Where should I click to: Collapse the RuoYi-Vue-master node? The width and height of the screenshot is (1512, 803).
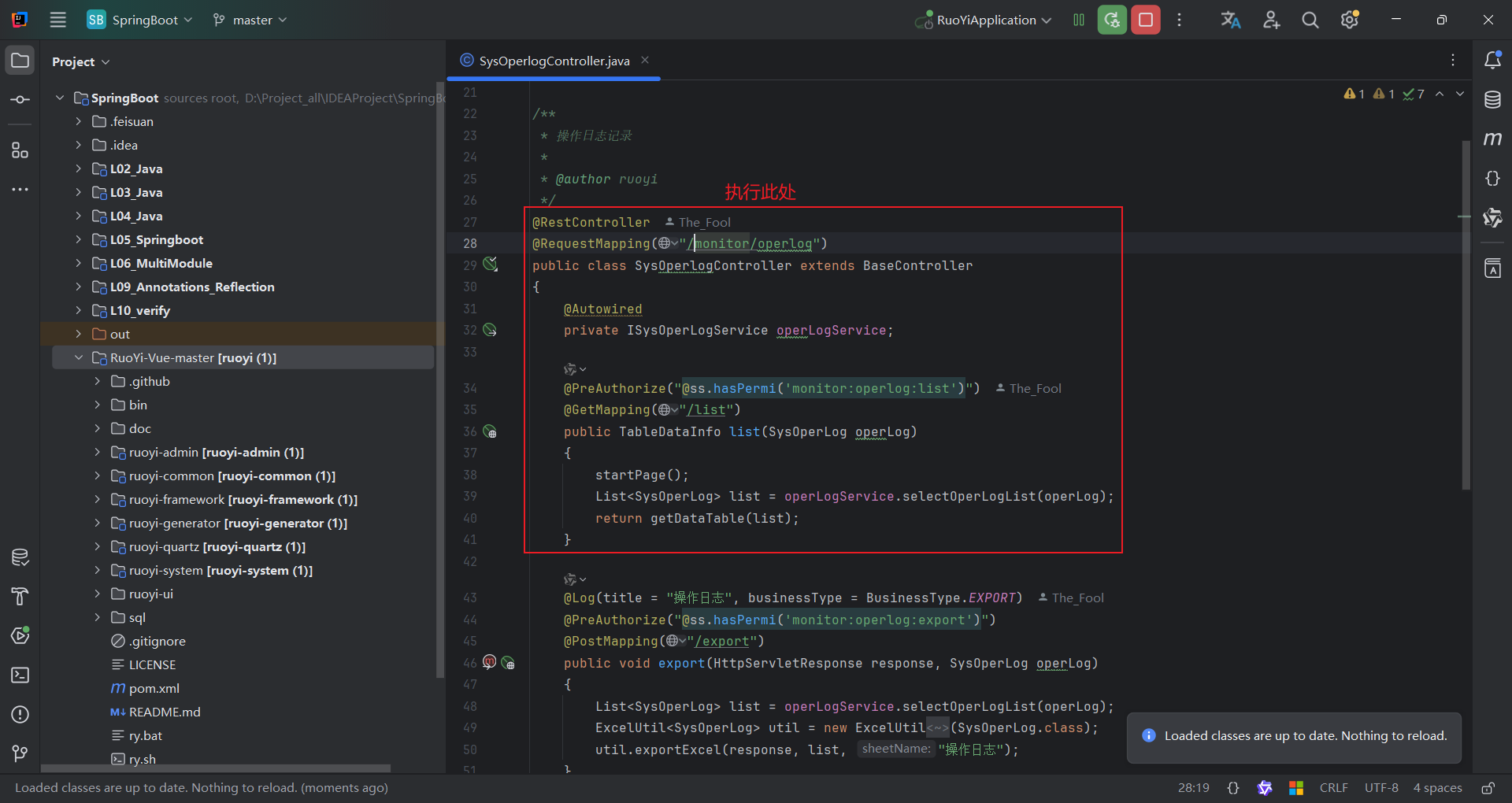pos(79,357)
